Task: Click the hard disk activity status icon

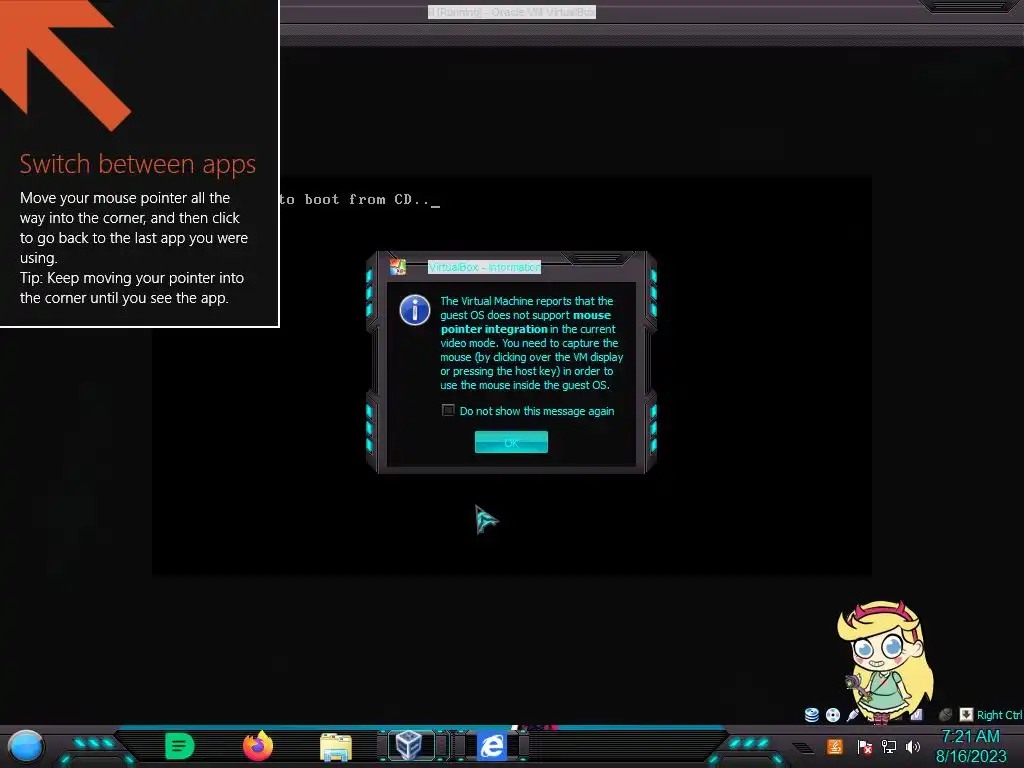Action: click(812, 714)
